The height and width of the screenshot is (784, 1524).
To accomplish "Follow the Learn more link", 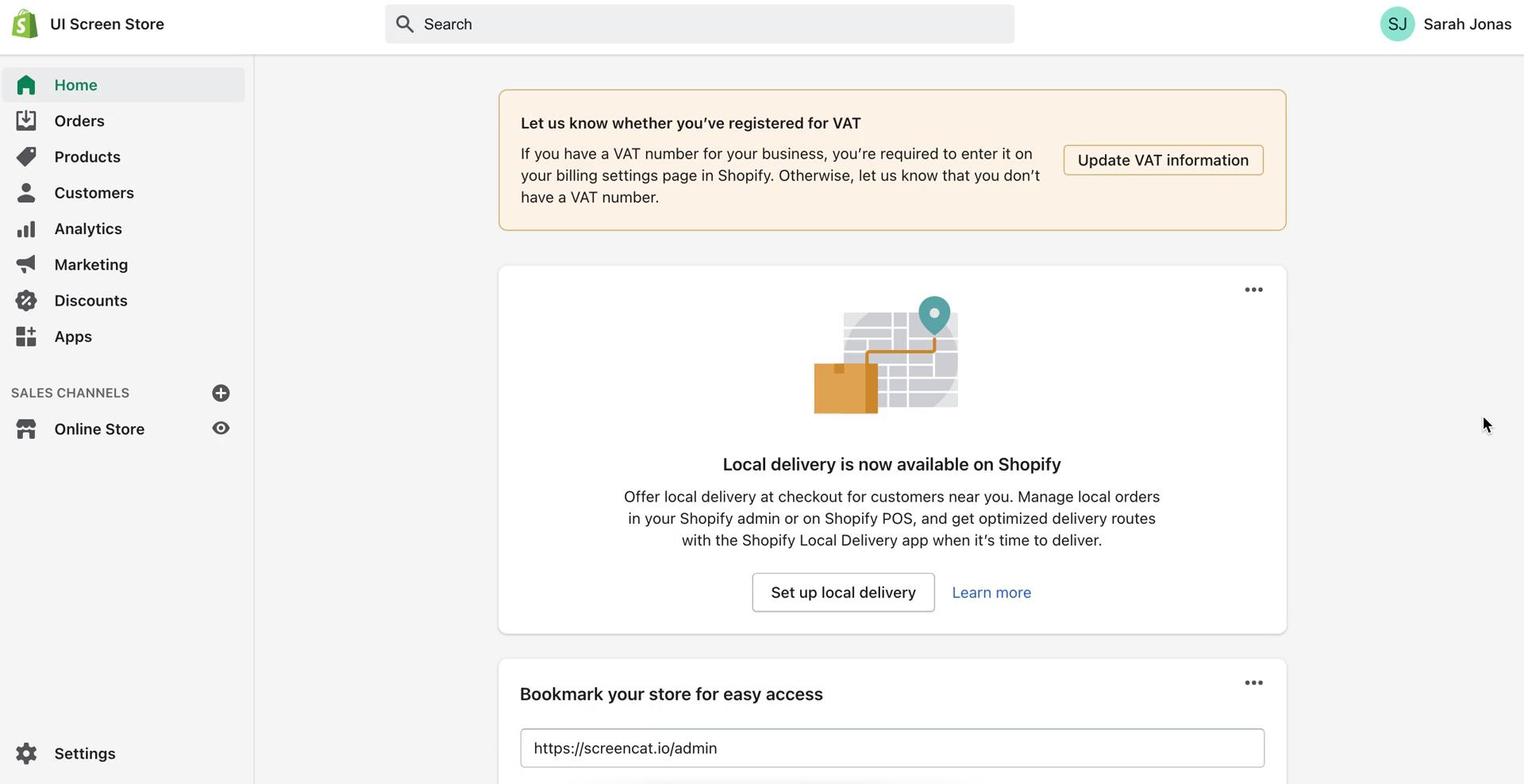I will tap(991, 593).
